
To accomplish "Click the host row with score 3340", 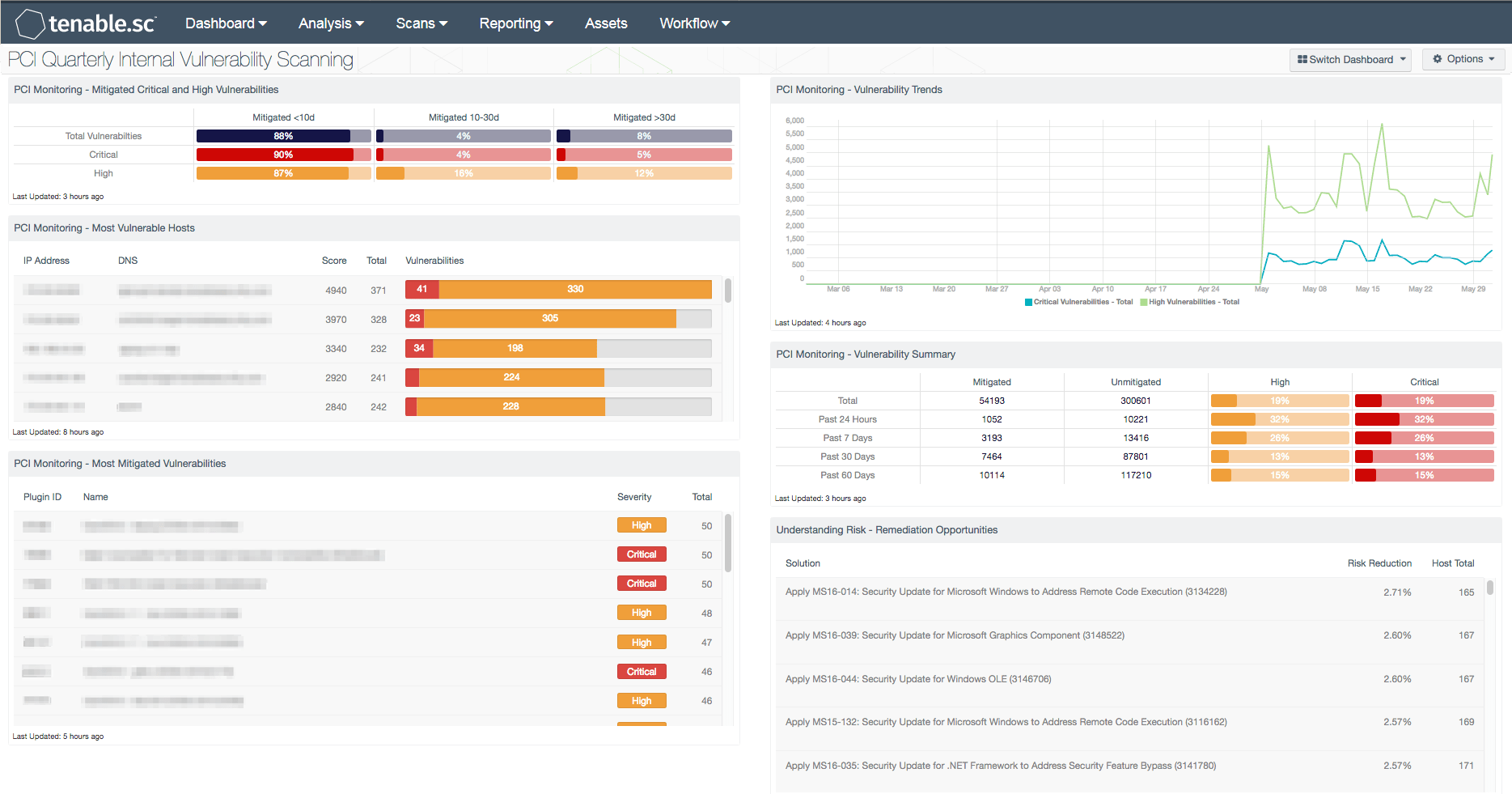I will pyautogui.click(x=368, y=349).
